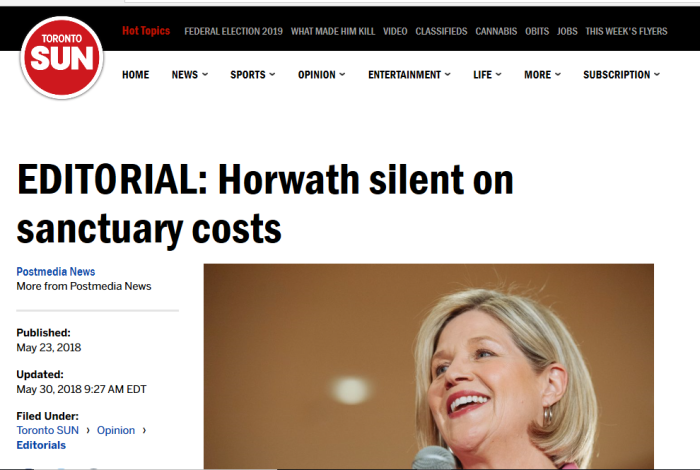Open Federal Election 2019 hot topic
Image resolution: width=700 pixels, height=470 pixels.
(233, 31)
